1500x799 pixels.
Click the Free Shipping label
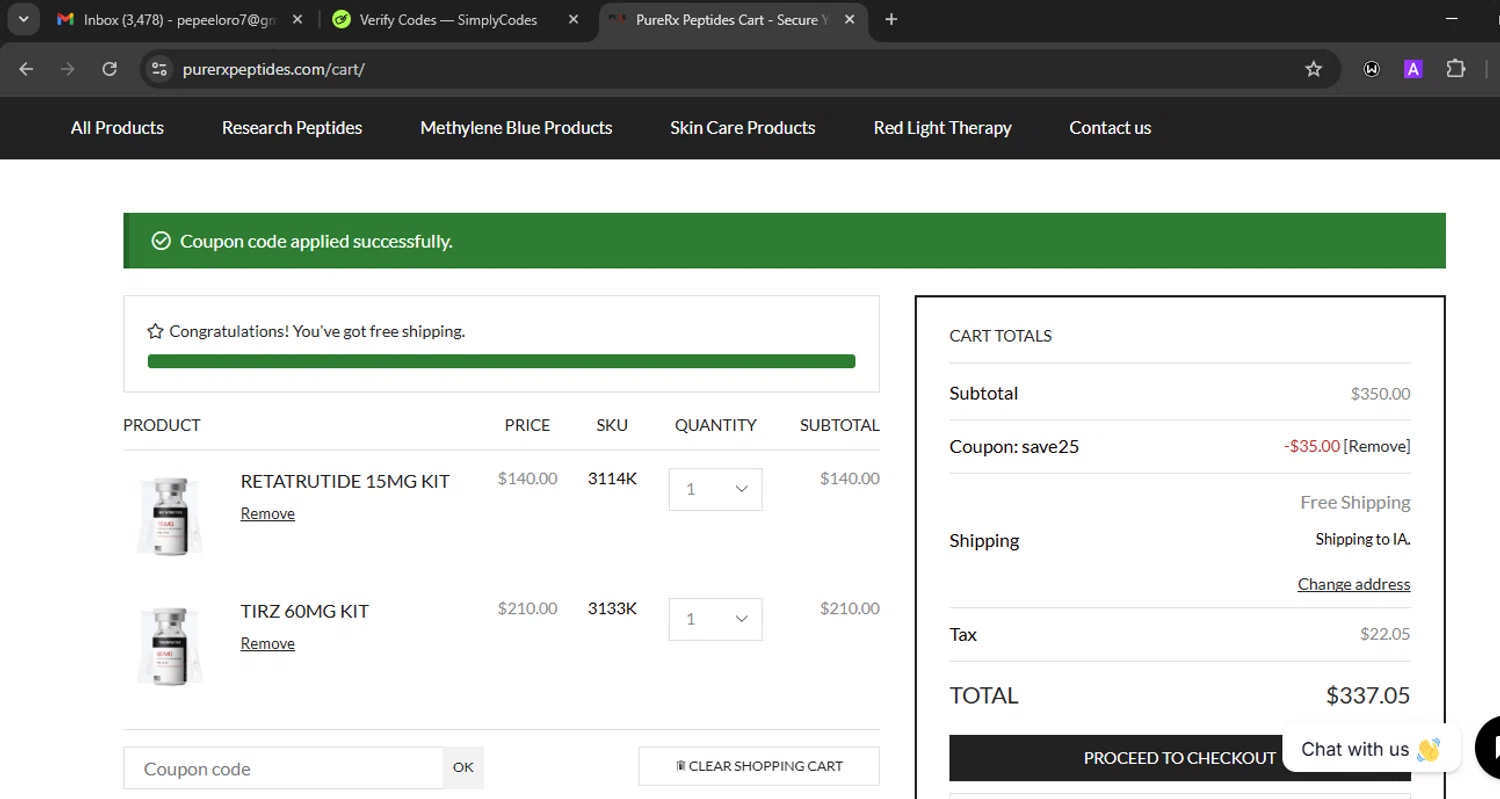[1355, 502]
